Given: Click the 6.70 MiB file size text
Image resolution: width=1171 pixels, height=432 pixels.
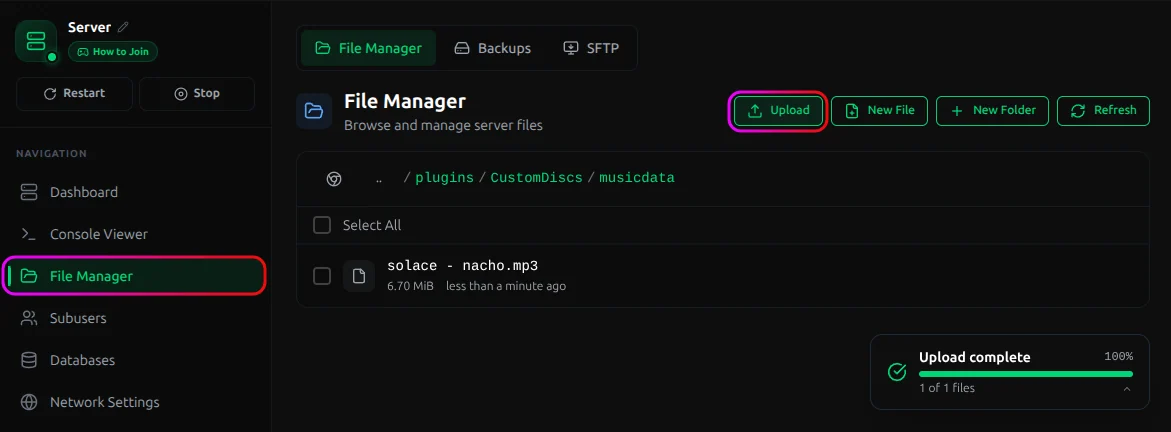Looking at the screenshot, I should (x=411, y=286).
